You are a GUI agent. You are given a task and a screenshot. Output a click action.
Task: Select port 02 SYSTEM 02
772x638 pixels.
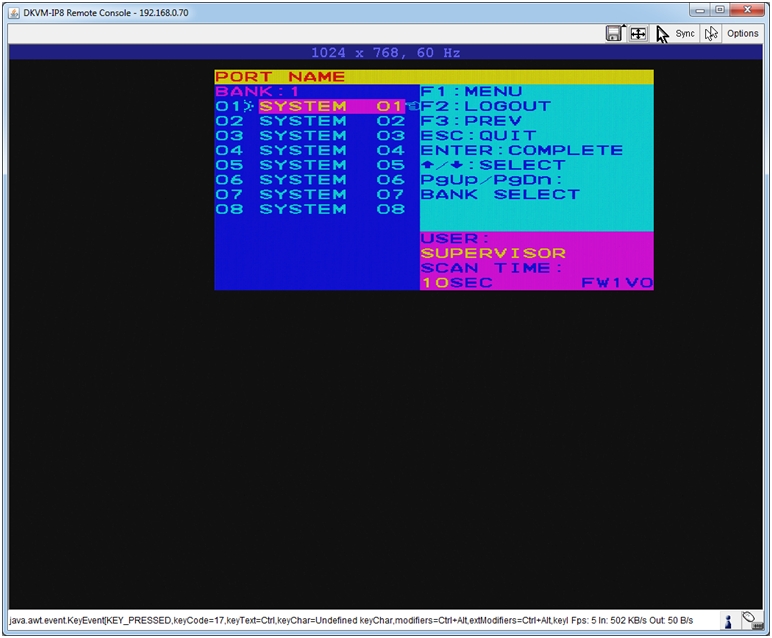[310, 121]
